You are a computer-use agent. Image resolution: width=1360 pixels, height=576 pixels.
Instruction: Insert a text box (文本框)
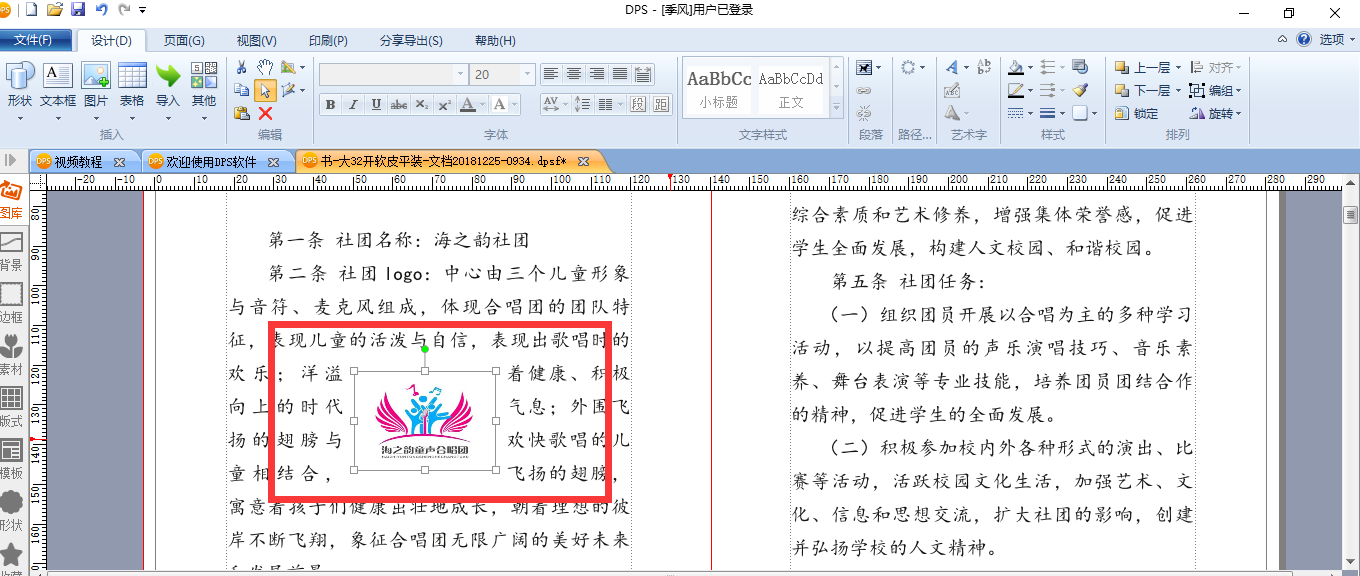[x=58, y=85]
